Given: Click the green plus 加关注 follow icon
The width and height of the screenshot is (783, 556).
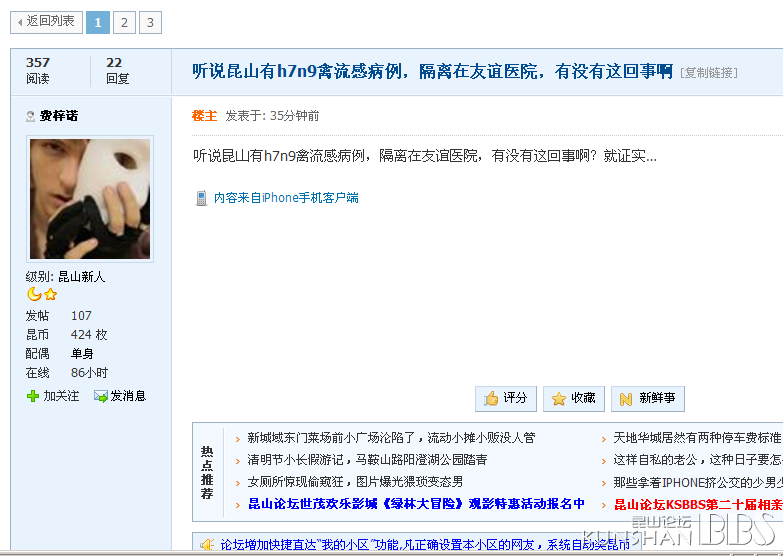Looking at the screenshot, I should 33,396.
